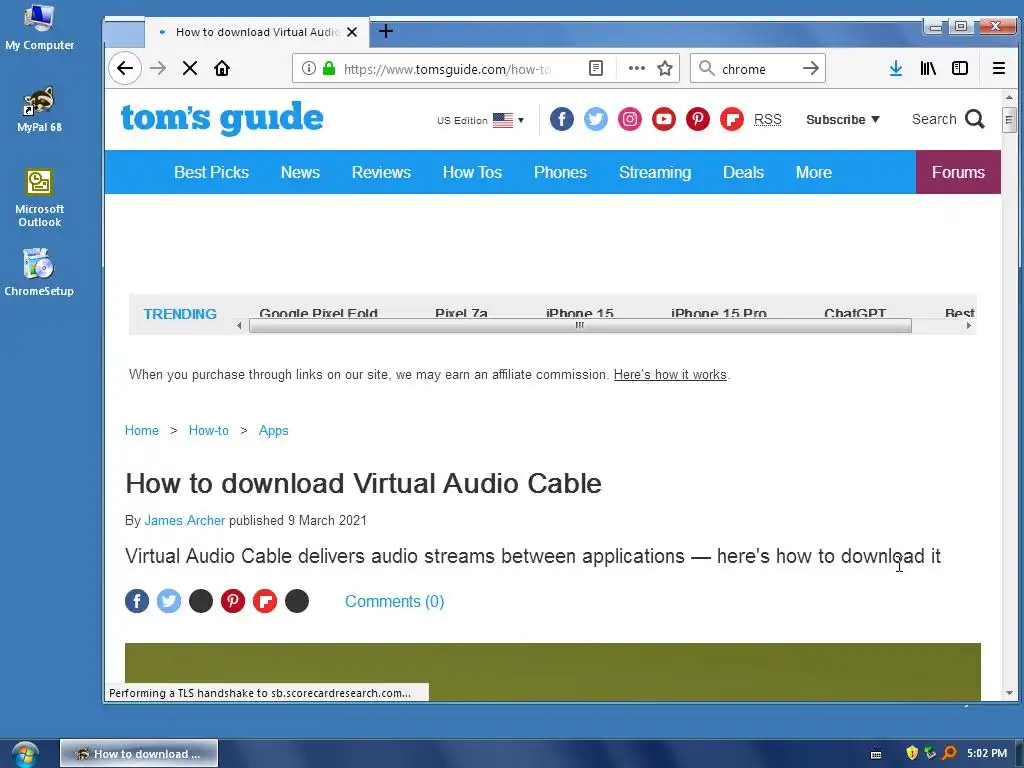Viewport: 1024px width, 768px height.
Task: Share article on Pinterest icon
Action: (233, 601)
